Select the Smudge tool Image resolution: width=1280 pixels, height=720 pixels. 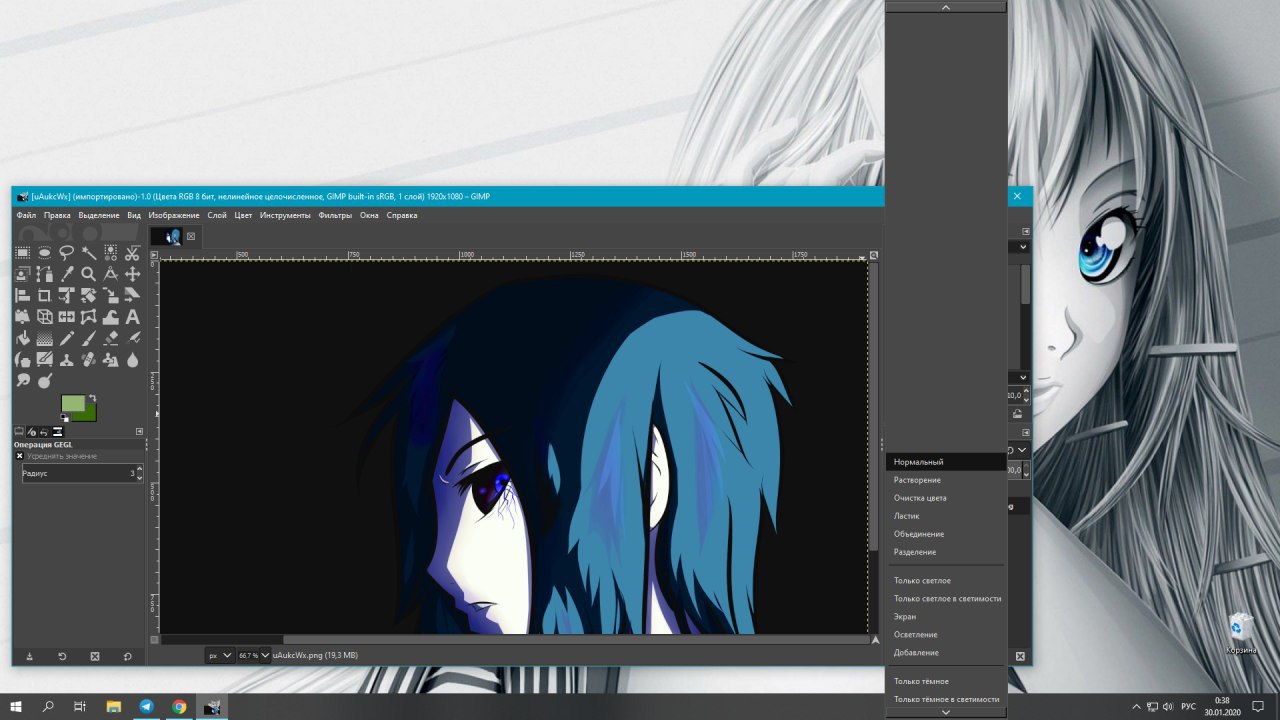(x=23, y=380)
